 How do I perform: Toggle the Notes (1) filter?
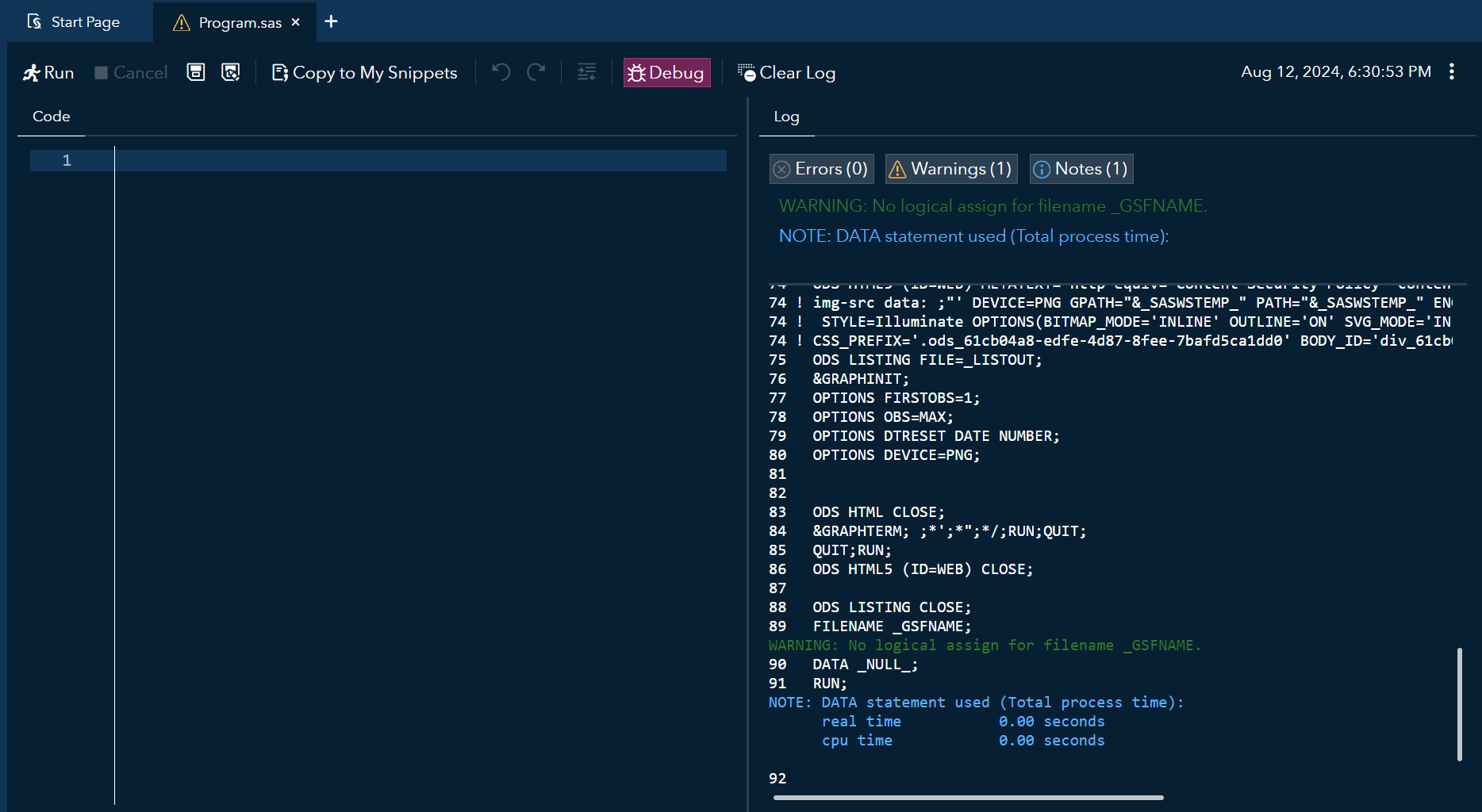[1081, 169]
